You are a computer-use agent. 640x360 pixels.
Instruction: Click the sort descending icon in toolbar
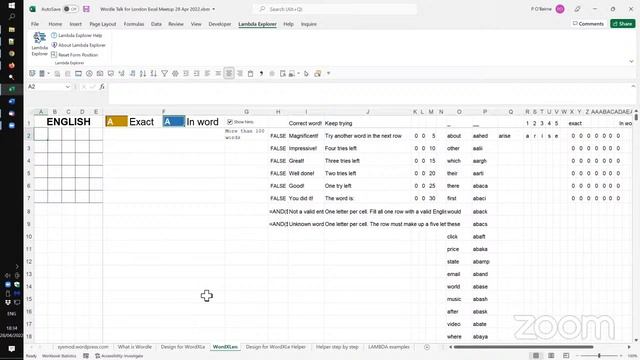pos(153,73)
